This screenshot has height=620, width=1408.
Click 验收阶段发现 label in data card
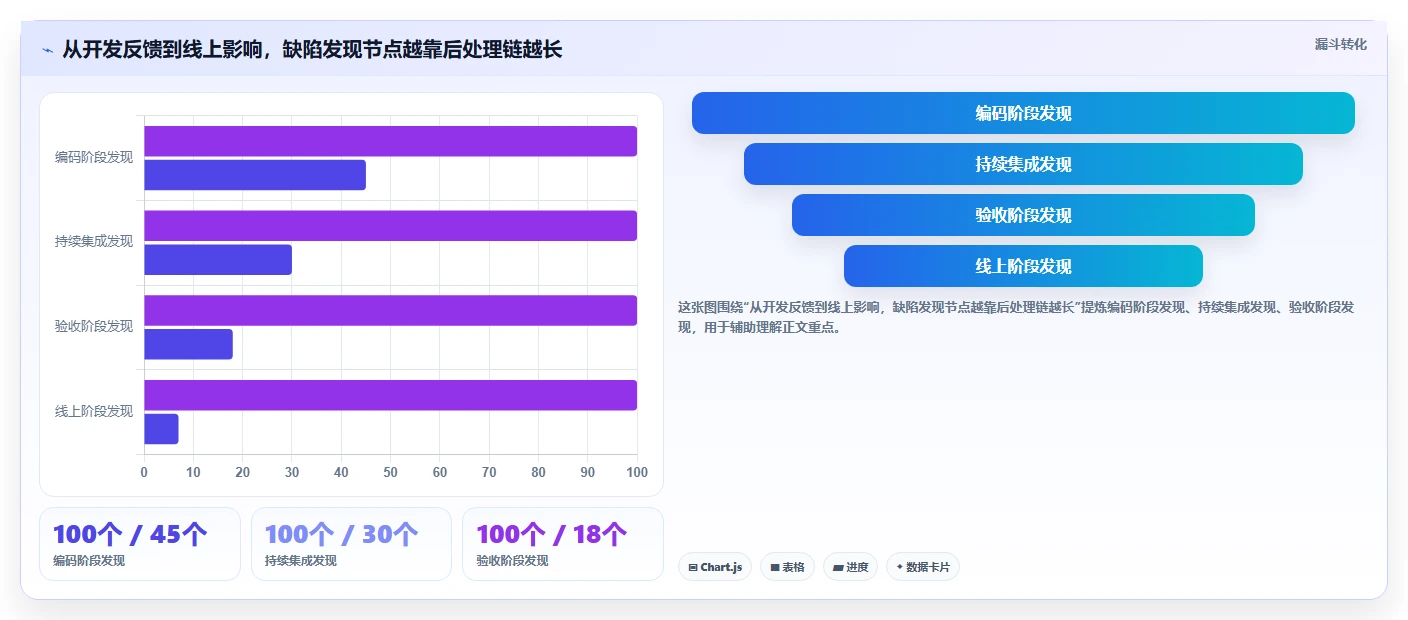point(512,561)
